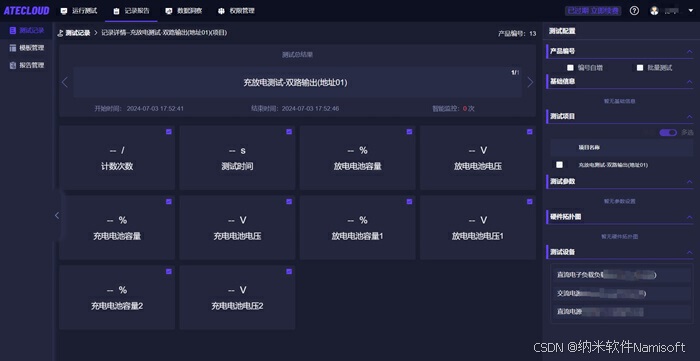Collapse the 测试设备 section
This screenshot has width=700, height=361.
tap(689, 252)
